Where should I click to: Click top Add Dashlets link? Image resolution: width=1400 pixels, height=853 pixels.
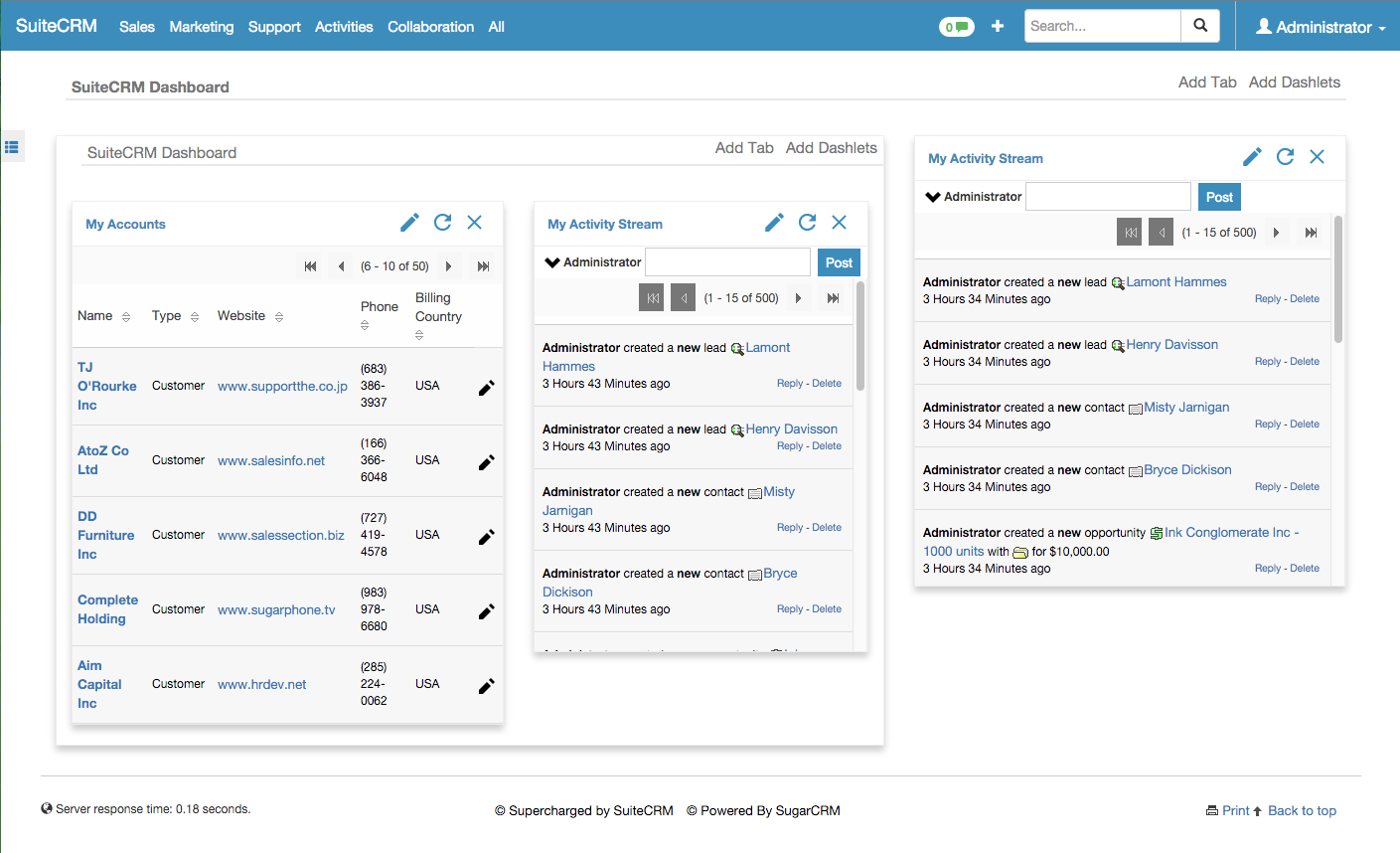point(1295,83)
